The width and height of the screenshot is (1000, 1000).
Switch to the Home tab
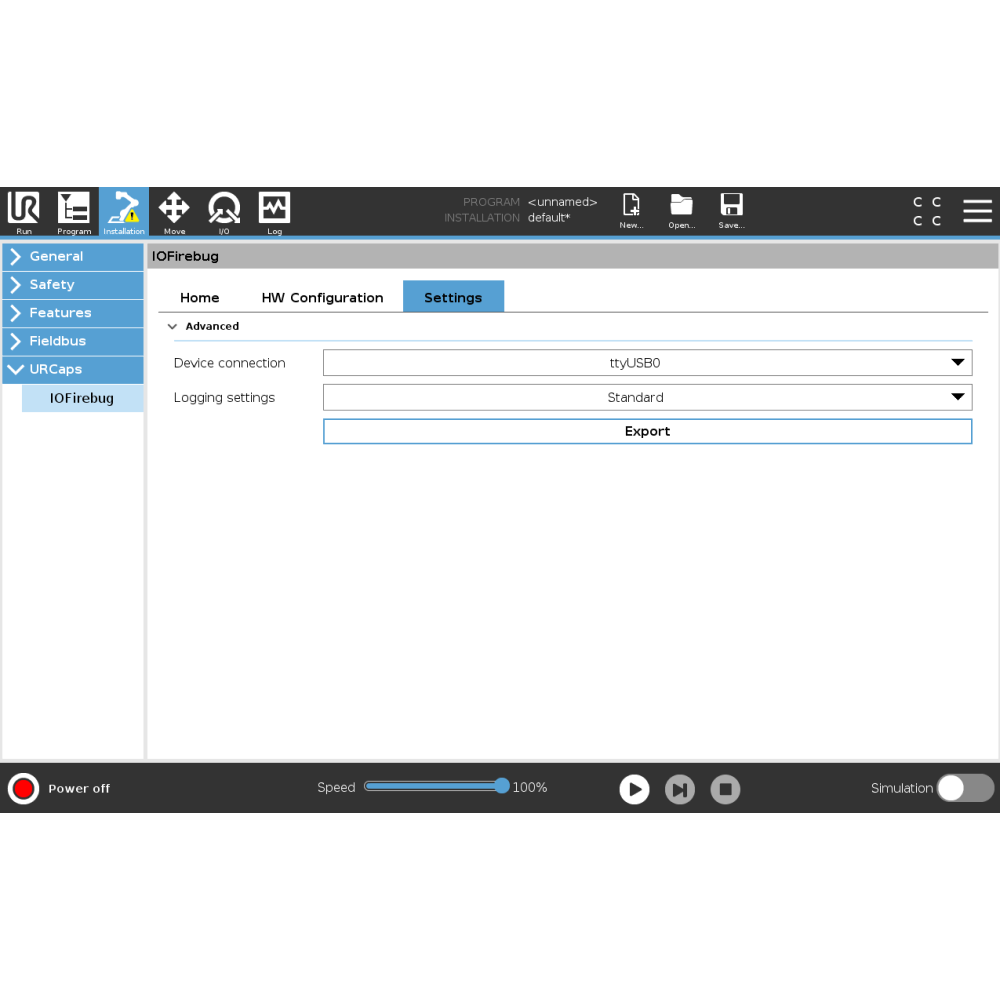pos(199,298)
